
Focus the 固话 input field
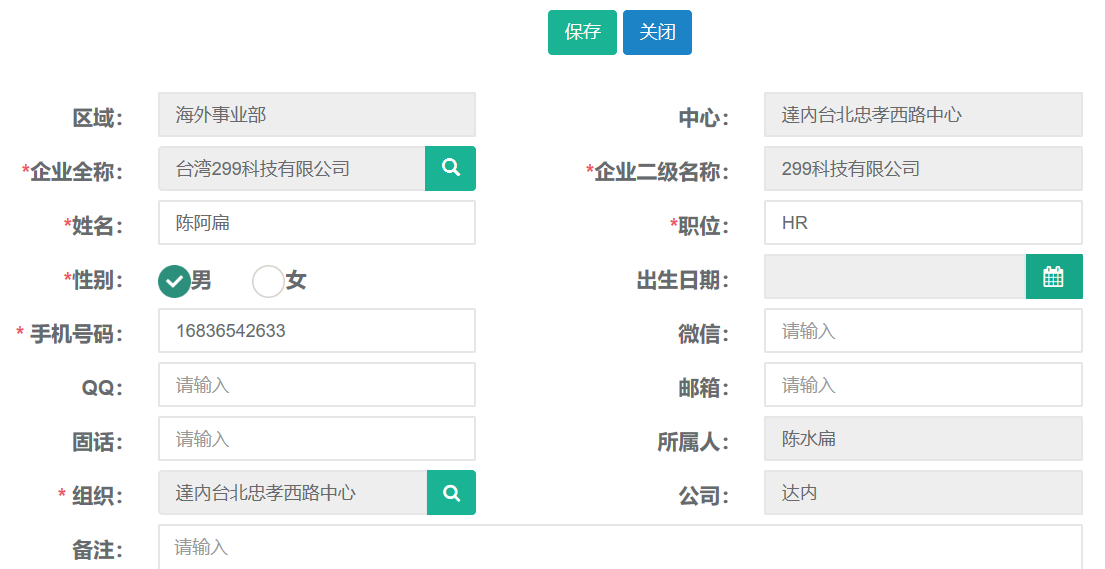[x=316, y=439]
